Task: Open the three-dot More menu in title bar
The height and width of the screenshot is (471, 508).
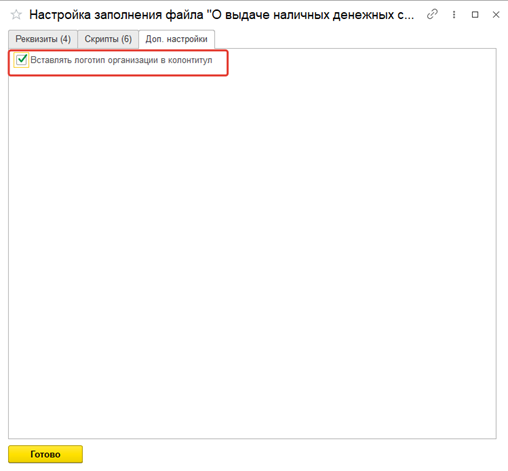Action: click(x=454, y=15)
